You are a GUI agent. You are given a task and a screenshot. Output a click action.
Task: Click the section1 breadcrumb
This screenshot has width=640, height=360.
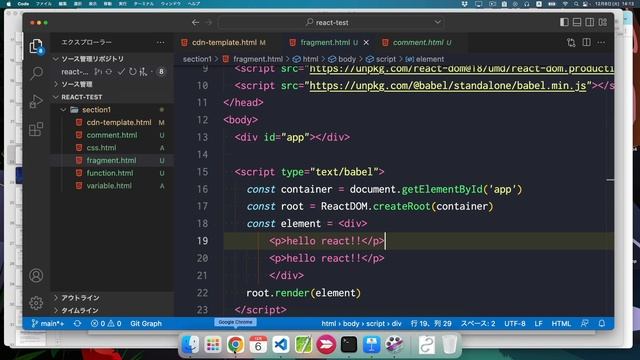click(x=197, y=59)
